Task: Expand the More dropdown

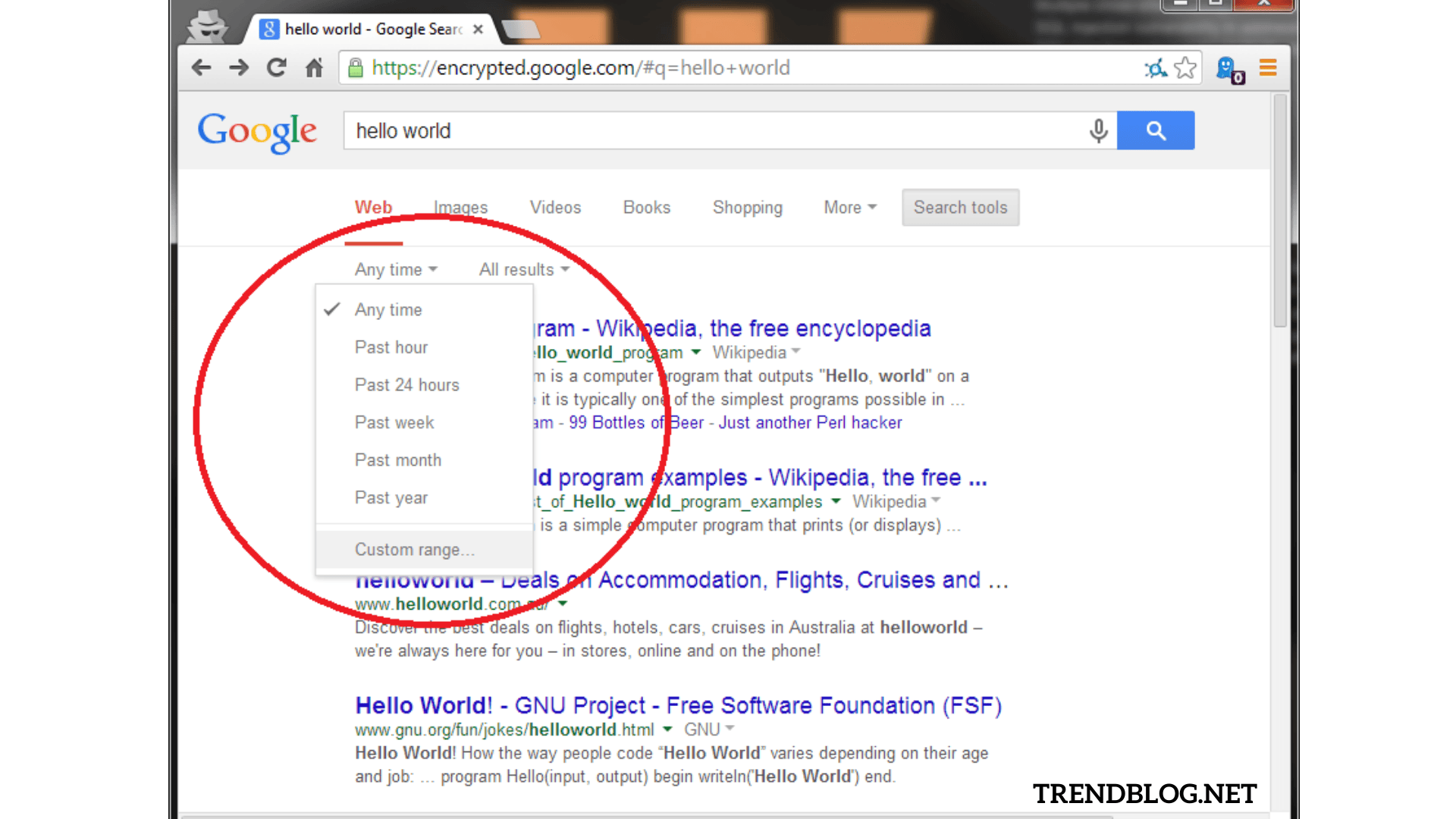Action: pyautogui.click(x=850, y=208)
